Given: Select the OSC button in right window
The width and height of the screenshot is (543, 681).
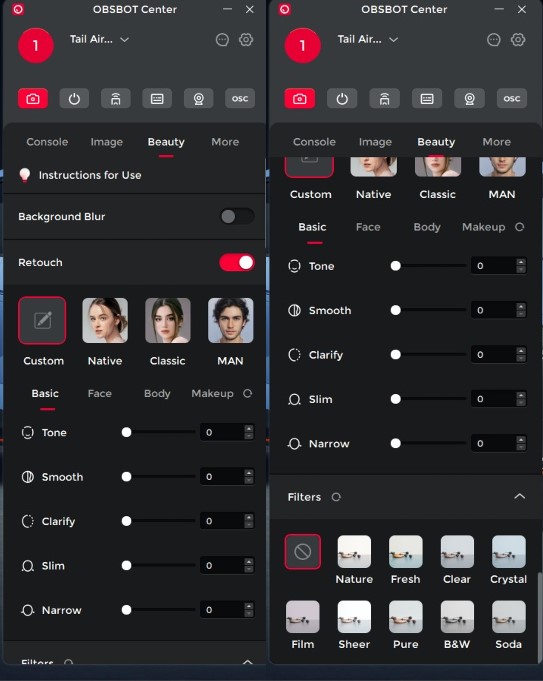Looking at the screenshot, I should tap(512, 99).
